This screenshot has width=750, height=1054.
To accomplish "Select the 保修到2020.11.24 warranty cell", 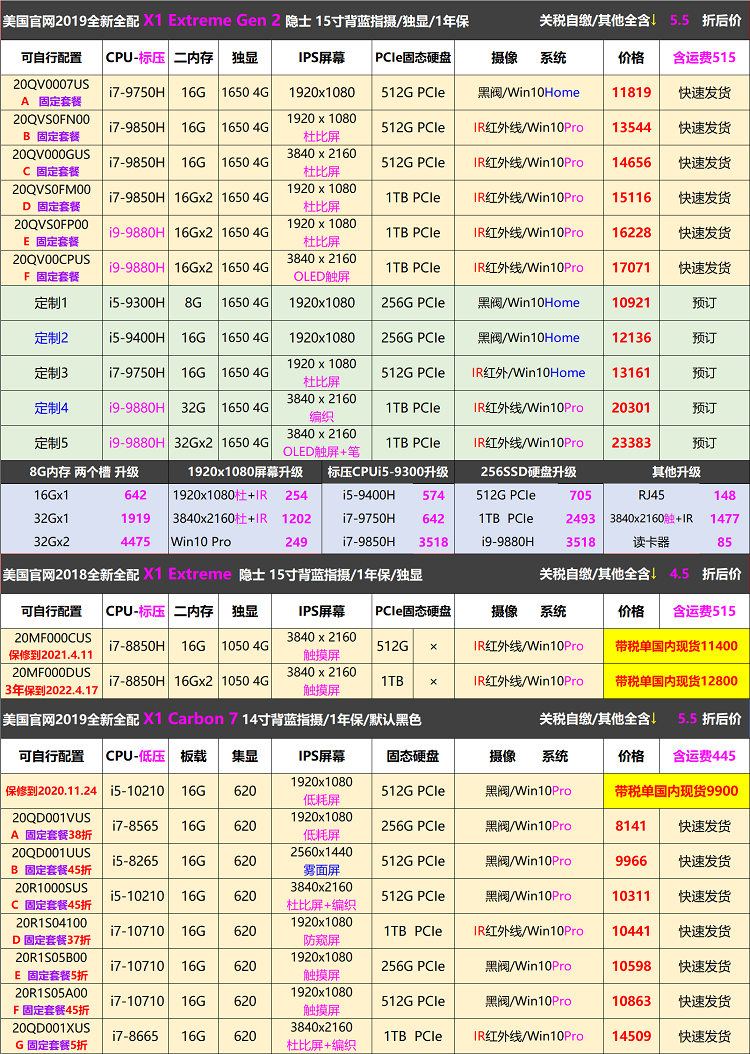I will (x=52, y=791).
